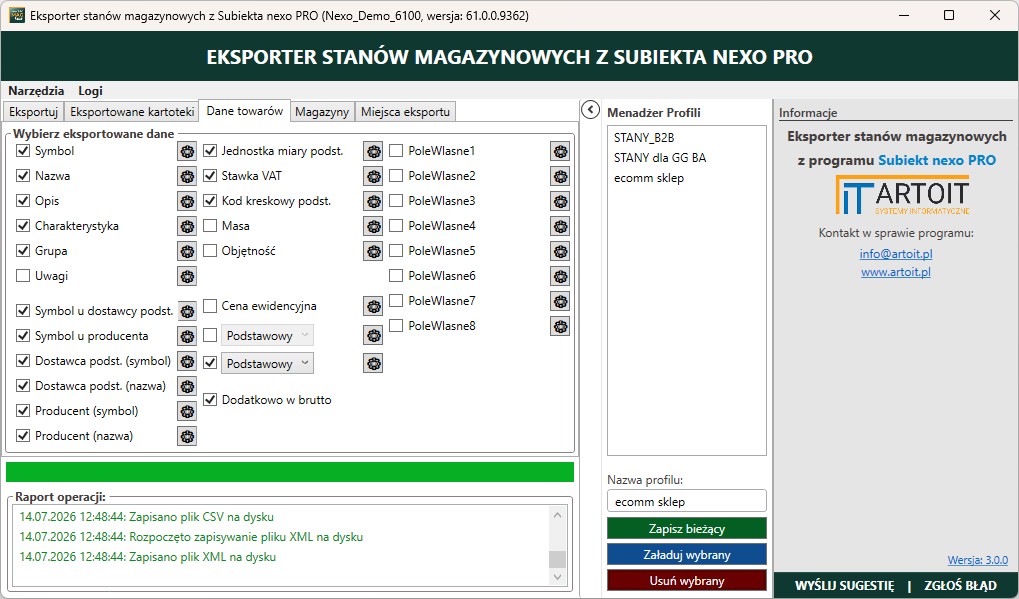The width and height of the screenshot is (1019, 599).
Task: Open the disabled Podstawowy dropdown
Action: [268, 336]
